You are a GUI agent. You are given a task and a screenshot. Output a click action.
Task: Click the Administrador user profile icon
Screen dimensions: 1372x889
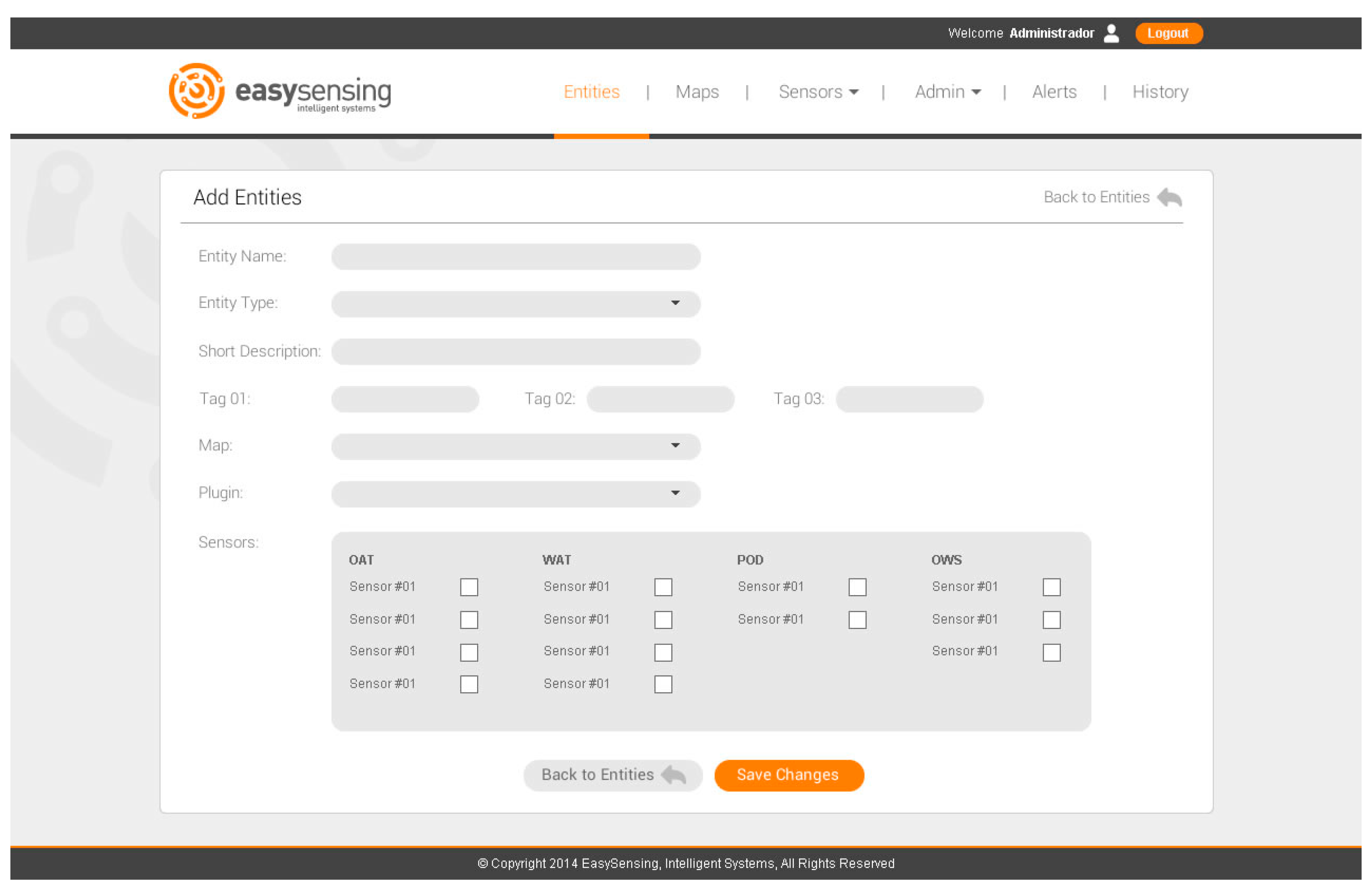[x=1111, y=33]
